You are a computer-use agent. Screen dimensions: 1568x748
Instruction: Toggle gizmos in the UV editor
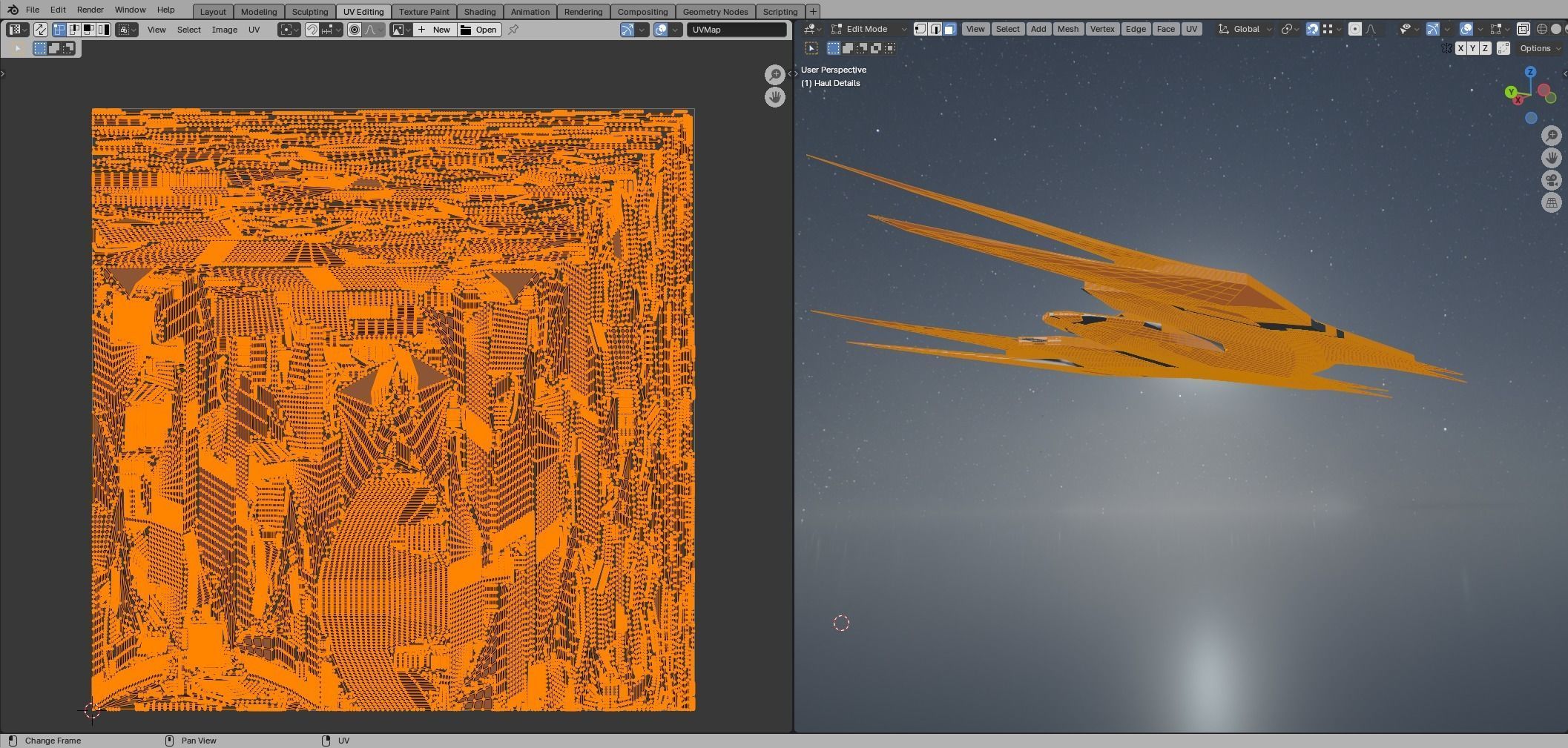[627, 30]
